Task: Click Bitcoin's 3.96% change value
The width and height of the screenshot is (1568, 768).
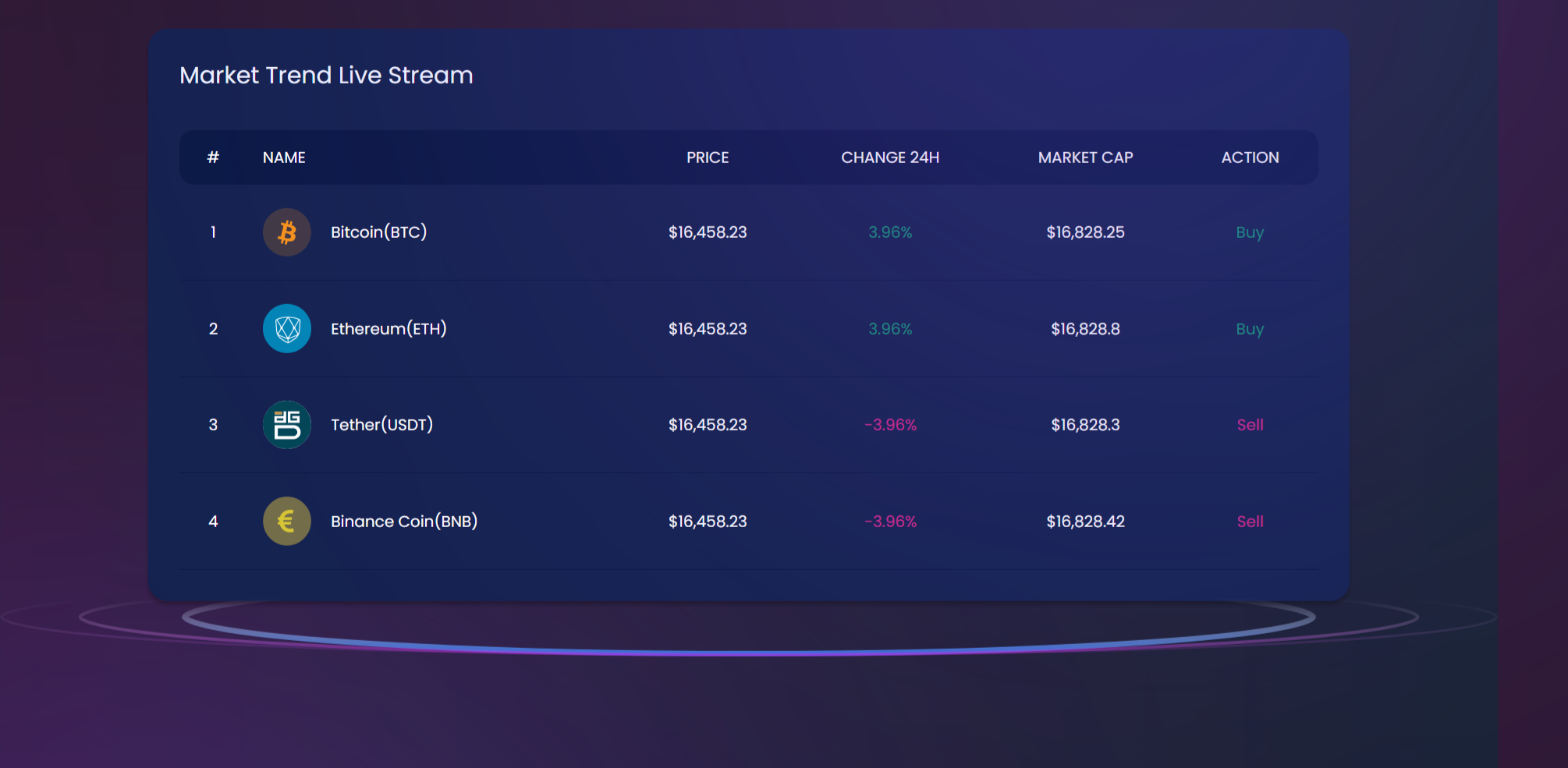Action: [x=890, y=232]
